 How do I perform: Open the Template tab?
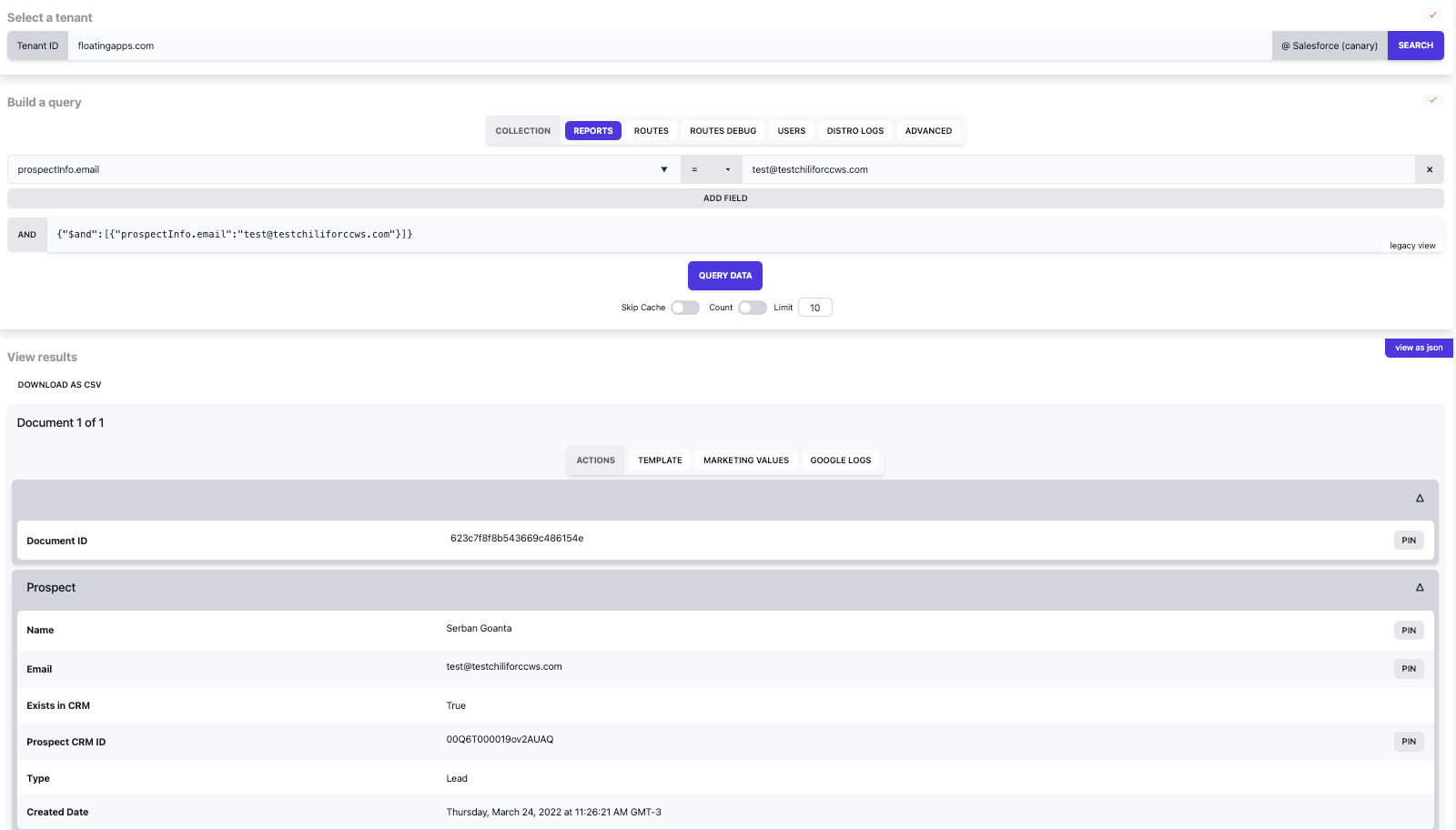pyautogui.click(x=660, y=461)
